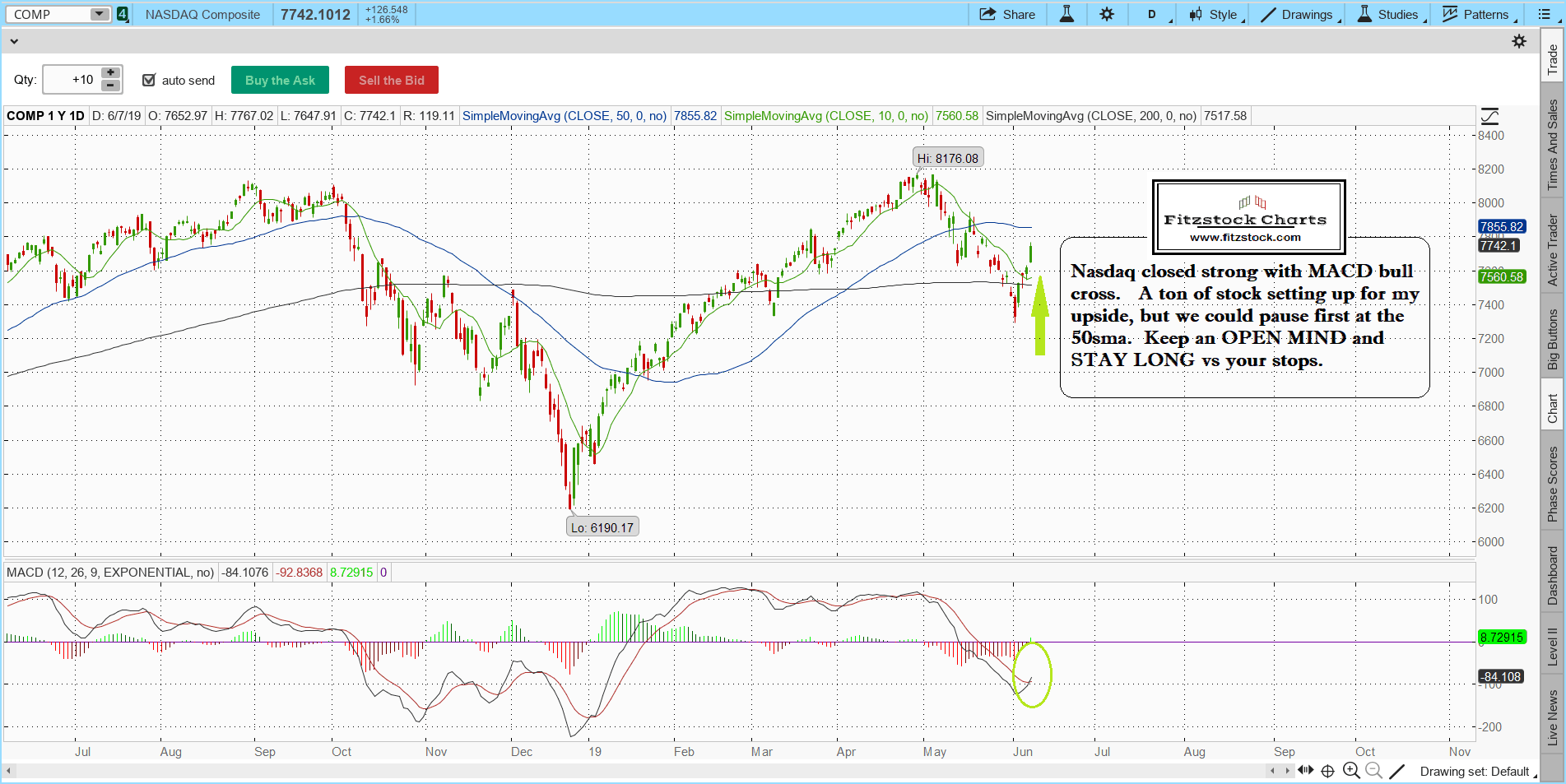Open the COMP symbol dropdown arrow
This screenshot has height=784, width=1566.
(x=99, y=14)
